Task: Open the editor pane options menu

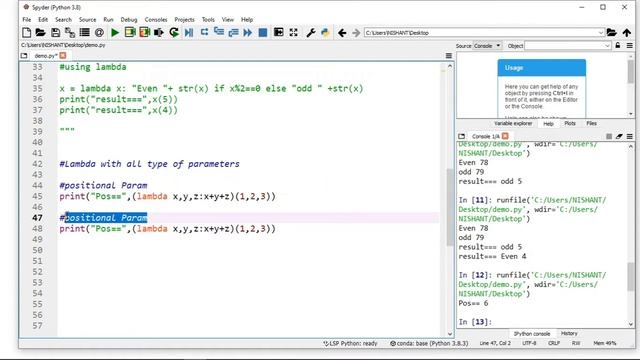Action: 449,56
